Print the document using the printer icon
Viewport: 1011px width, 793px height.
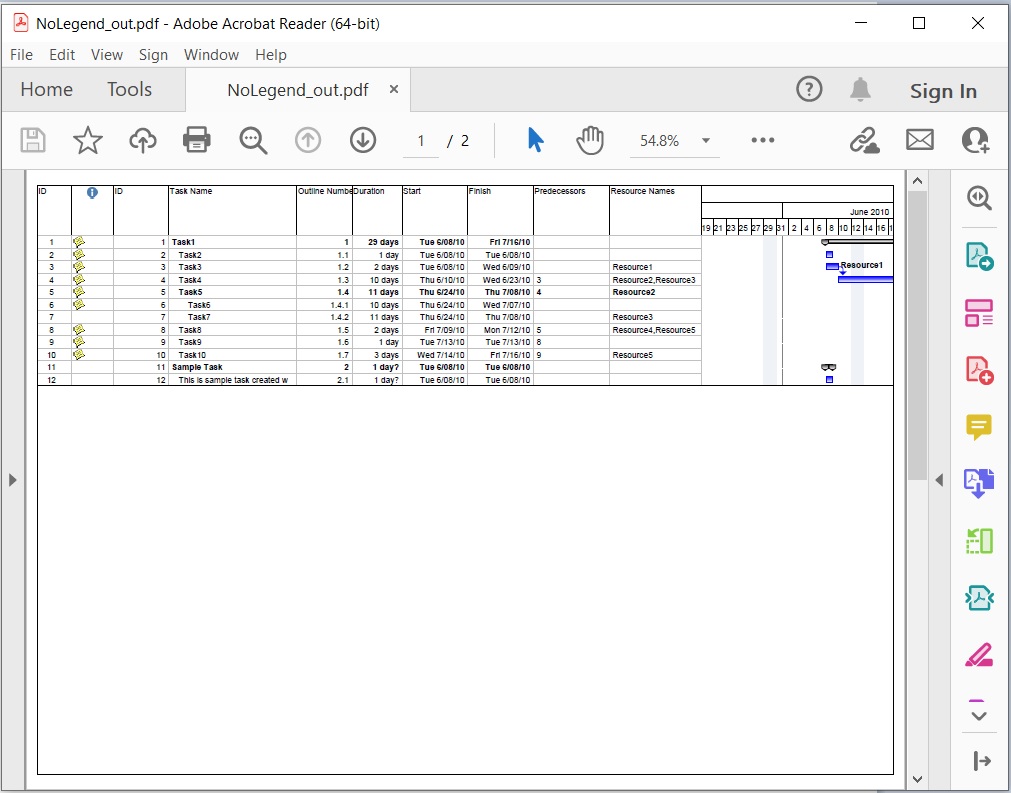[196, 140]
